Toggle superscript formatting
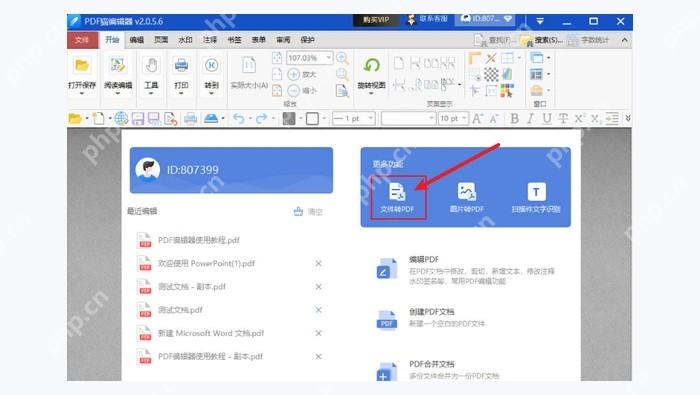 pos(579,118)
